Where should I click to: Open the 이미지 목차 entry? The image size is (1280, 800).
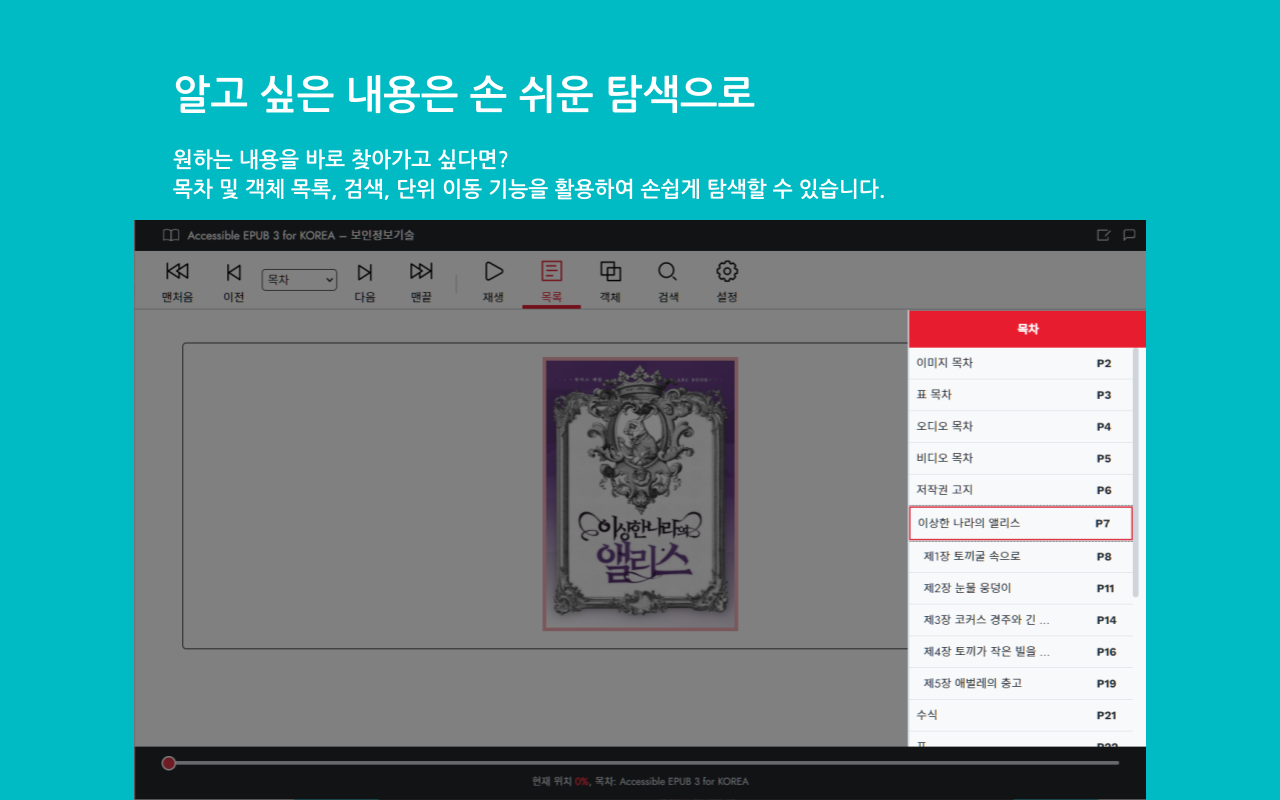coord(1020,363)
